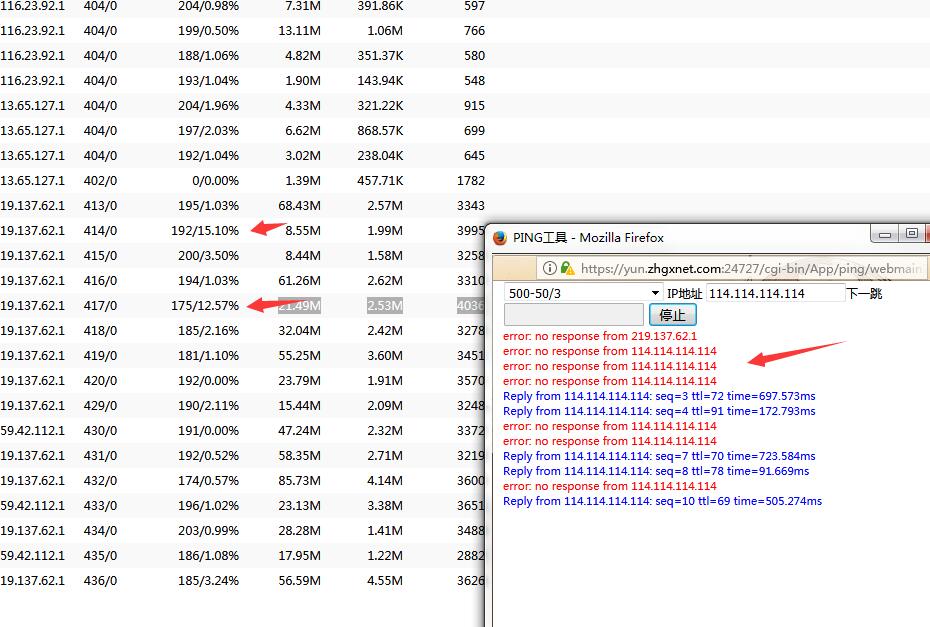Maximize the PING tool Firefox window
The image size is (930, 627).
pyautogui.click(x=911, y=234)
